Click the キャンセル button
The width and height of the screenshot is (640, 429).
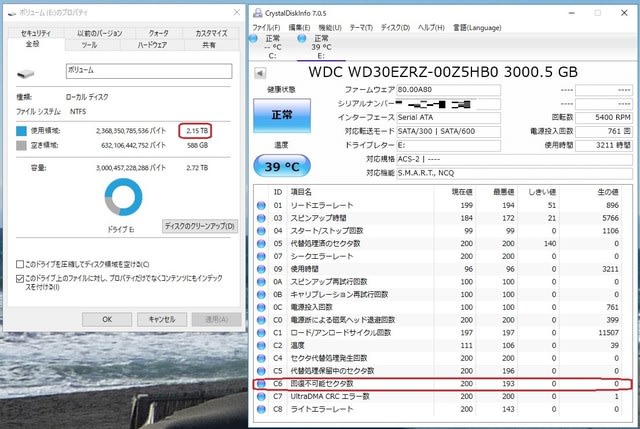click(162, 319)
